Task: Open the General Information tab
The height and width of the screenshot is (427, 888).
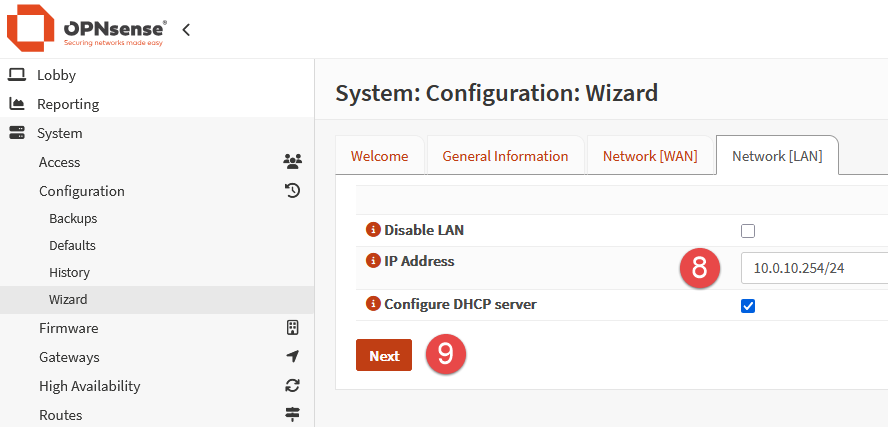Action: 505,156
